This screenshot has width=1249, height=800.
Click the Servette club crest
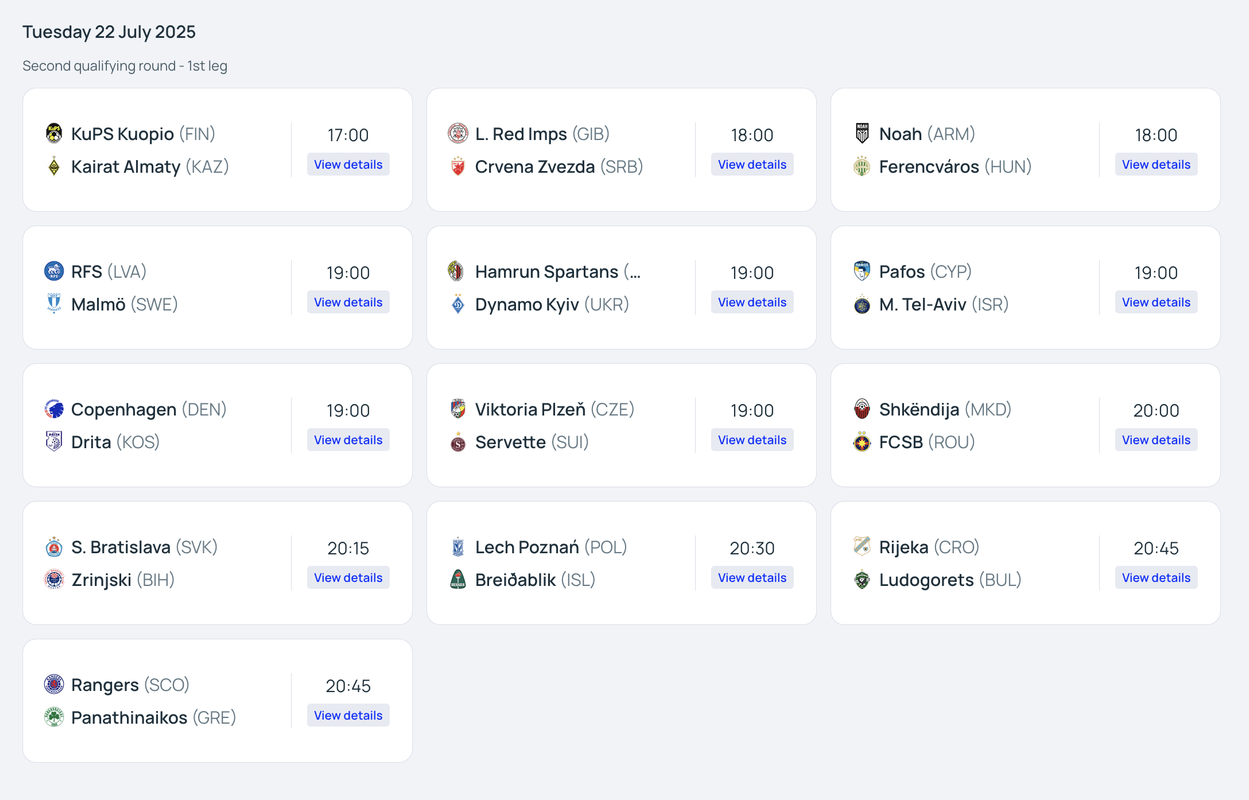tap(458, 442)
